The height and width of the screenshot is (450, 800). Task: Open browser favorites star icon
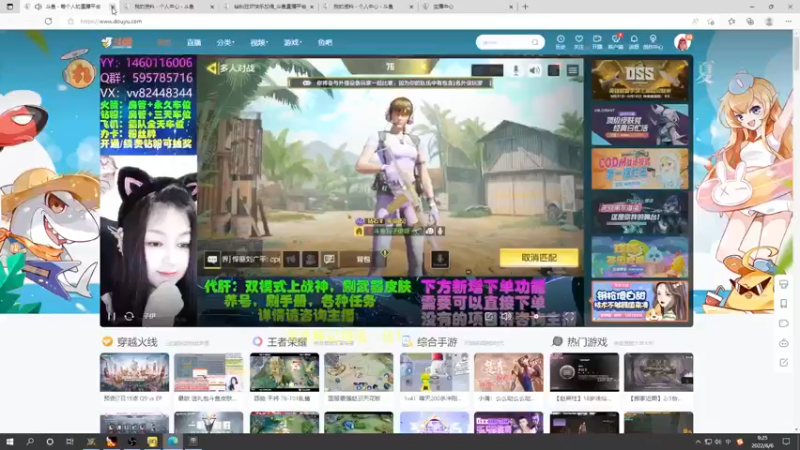pos(732,21)
